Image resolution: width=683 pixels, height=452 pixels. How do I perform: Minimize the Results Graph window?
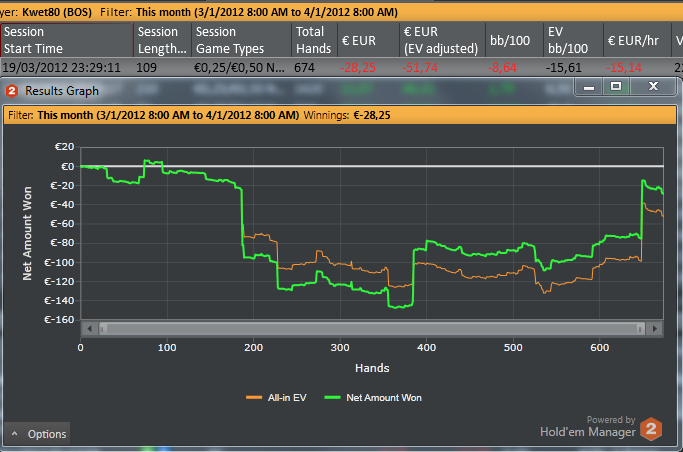click(x=589, y=87)
